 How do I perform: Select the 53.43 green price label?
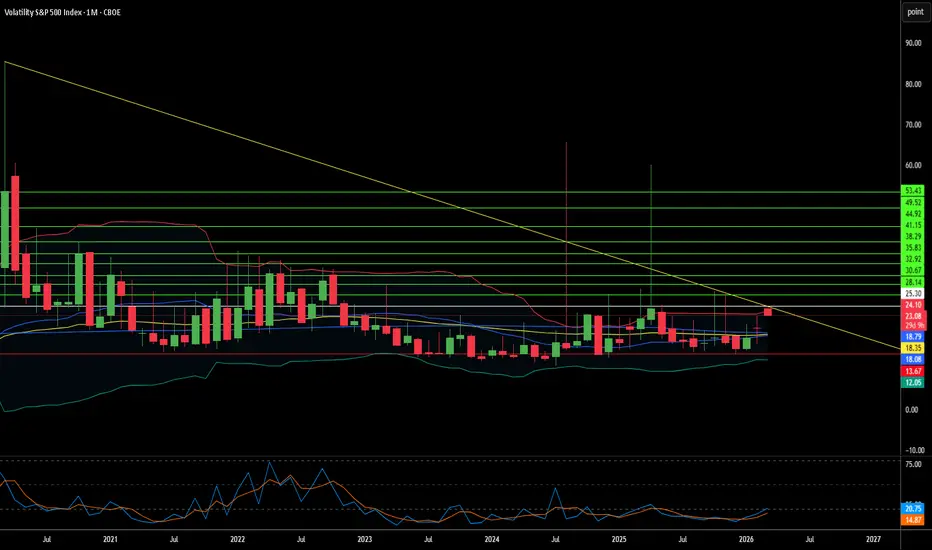[x=913, y=191]
